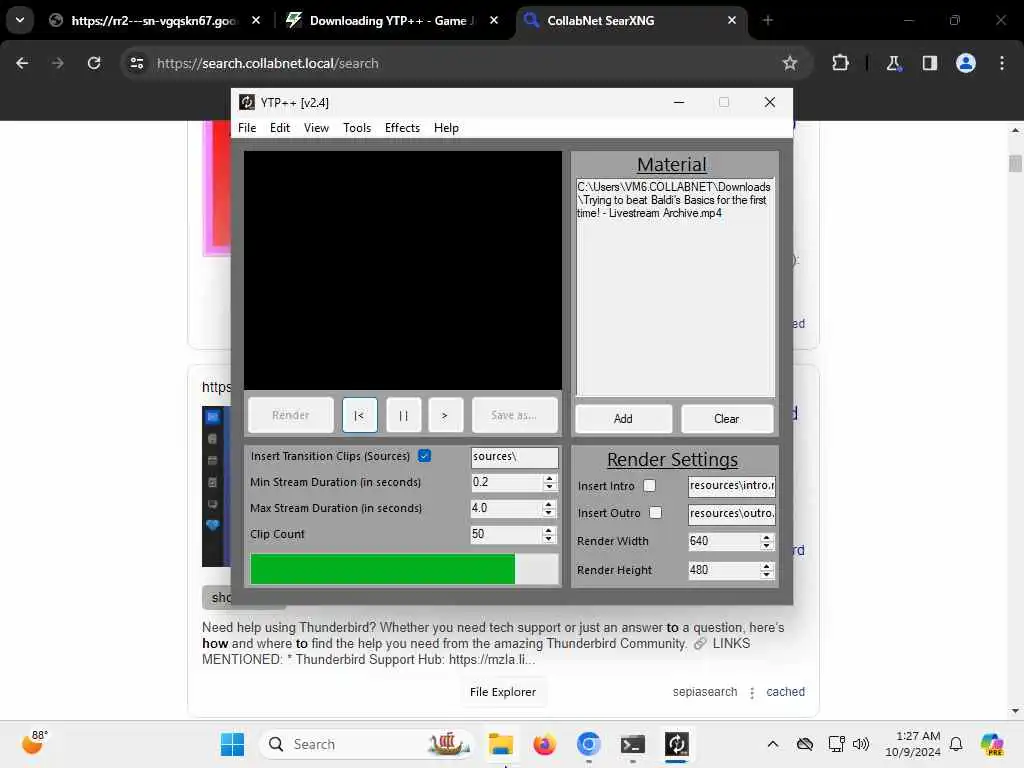Select the Baldi's Basics mp4 material entry
The width and height of the screenshot is (1024, 768).
click(673, 200)
